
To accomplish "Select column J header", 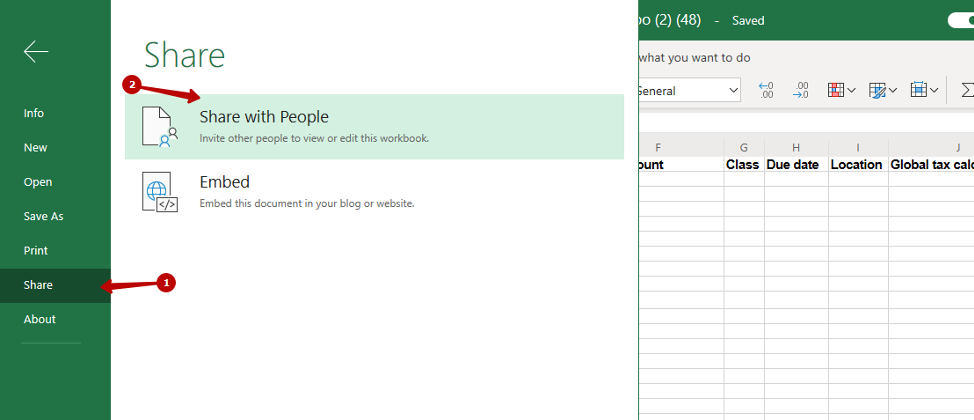I will [x=931, y=148].
